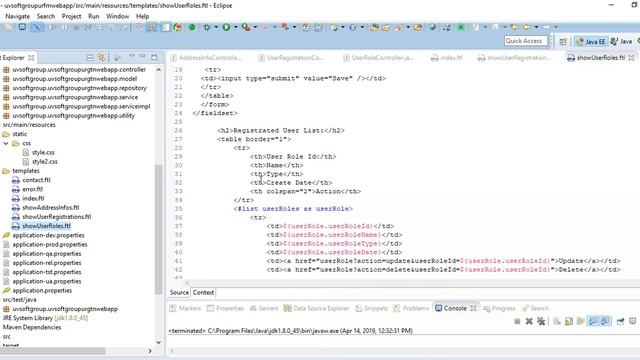This screenshot has height=360, width=640.
Task: Open the Progress view tab
Action: coord(499,308)
